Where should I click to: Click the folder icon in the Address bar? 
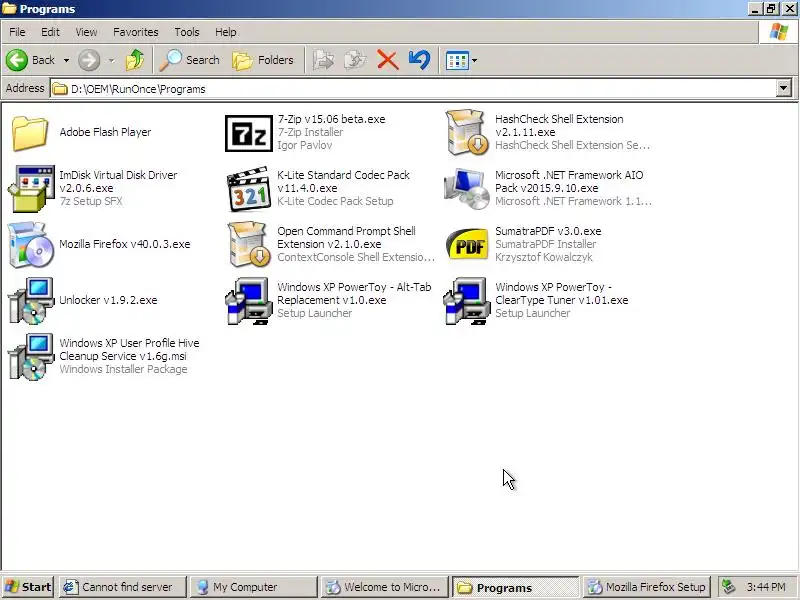[60, 89]
